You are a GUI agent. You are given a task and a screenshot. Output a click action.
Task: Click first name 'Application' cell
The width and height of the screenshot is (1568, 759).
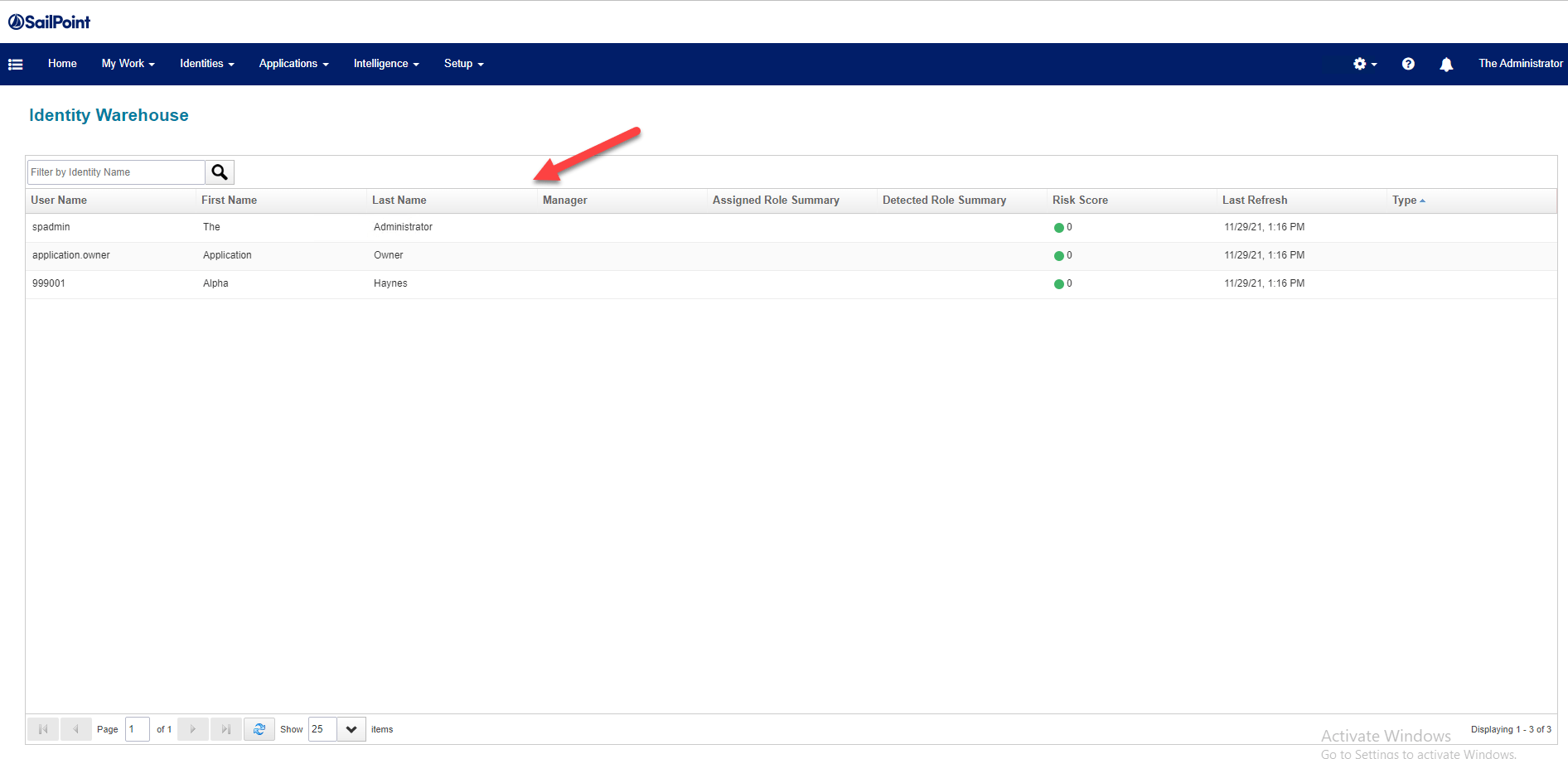(x=227, y=255)
